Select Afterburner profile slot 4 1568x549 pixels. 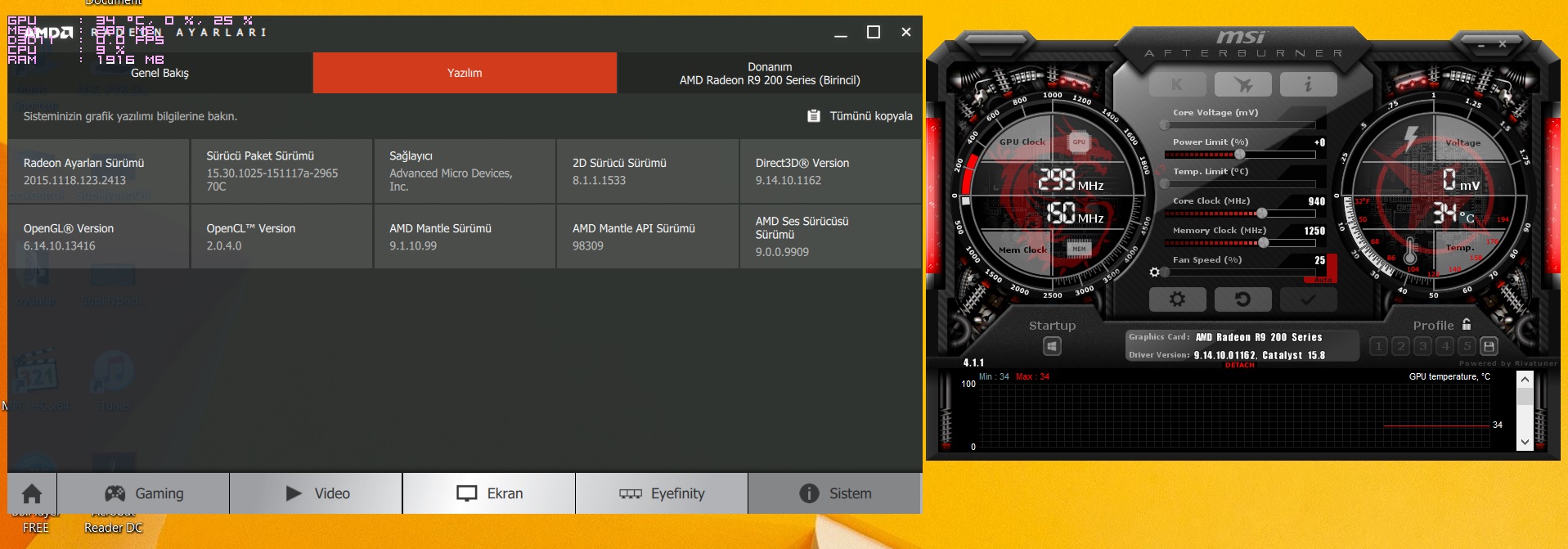coord(1445,347)
